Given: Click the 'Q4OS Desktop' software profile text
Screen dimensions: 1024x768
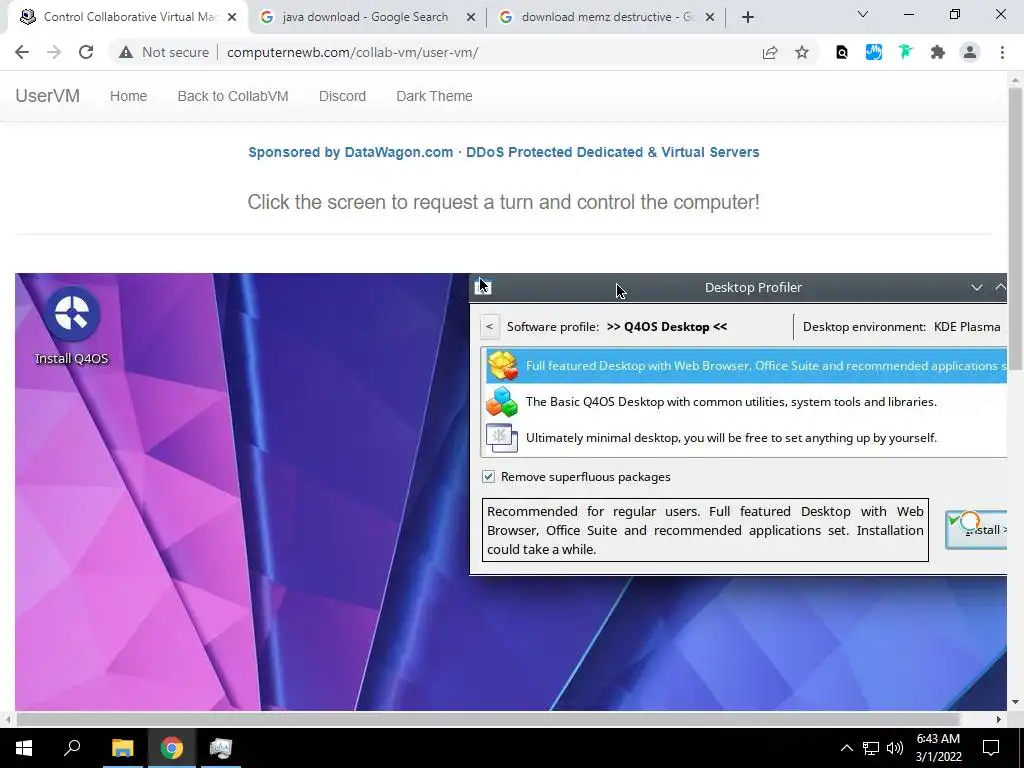Looking at the screenshot, I should click(666, 327).
